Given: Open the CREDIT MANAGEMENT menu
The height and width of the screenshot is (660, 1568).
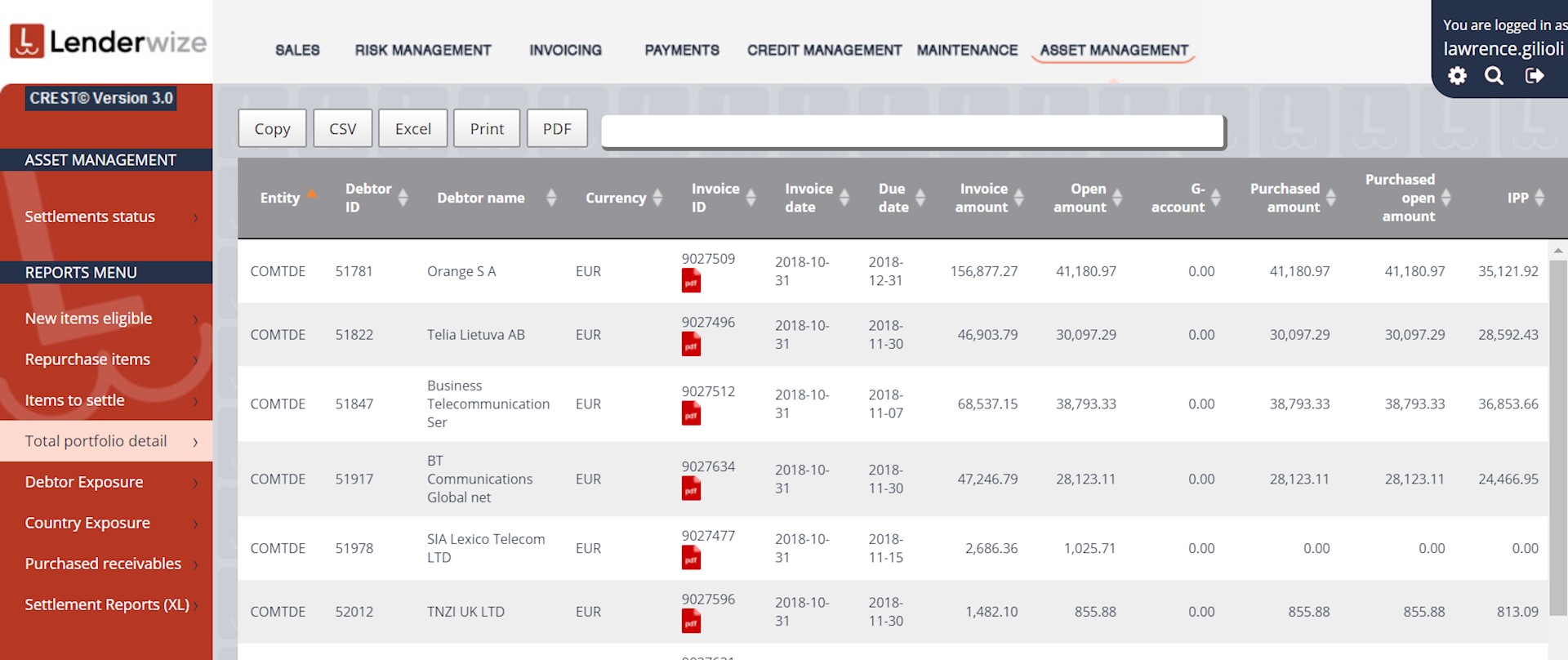Looking at the screenshot, I should tap(824, 50).
